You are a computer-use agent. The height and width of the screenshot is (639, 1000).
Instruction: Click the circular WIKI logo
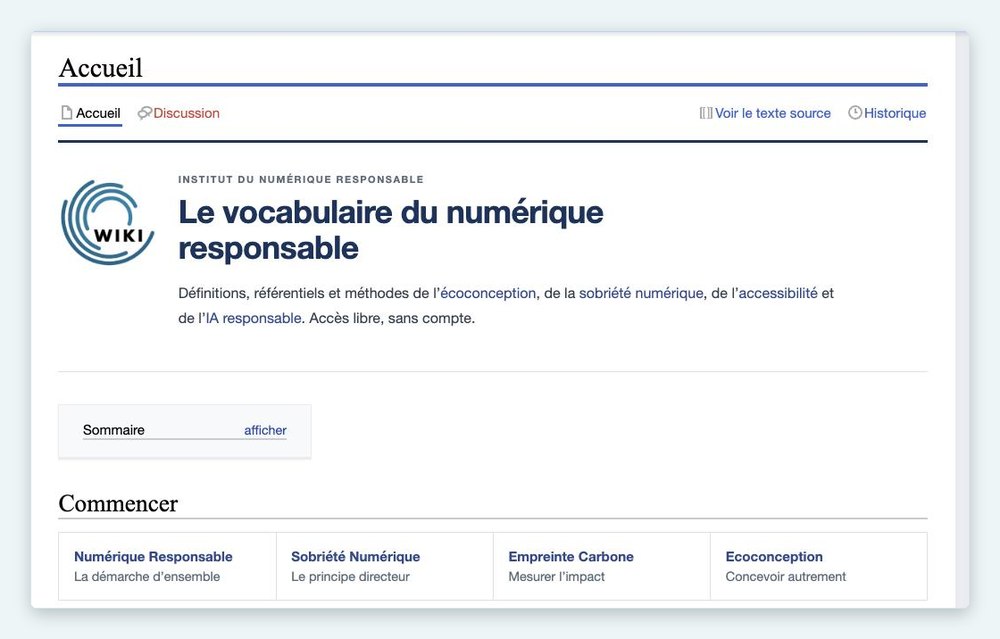107,223
